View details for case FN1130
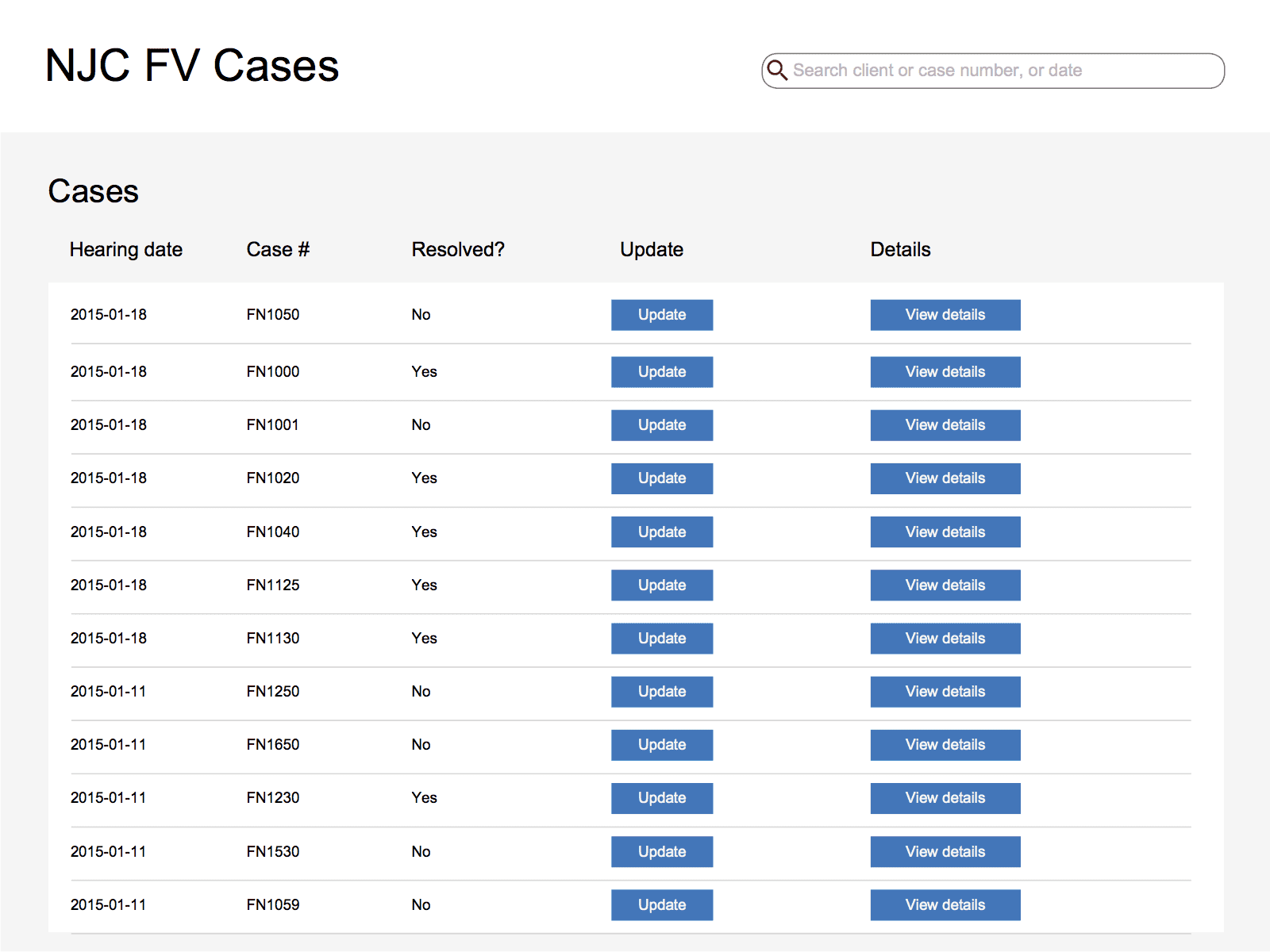 (x=945, y=639)
